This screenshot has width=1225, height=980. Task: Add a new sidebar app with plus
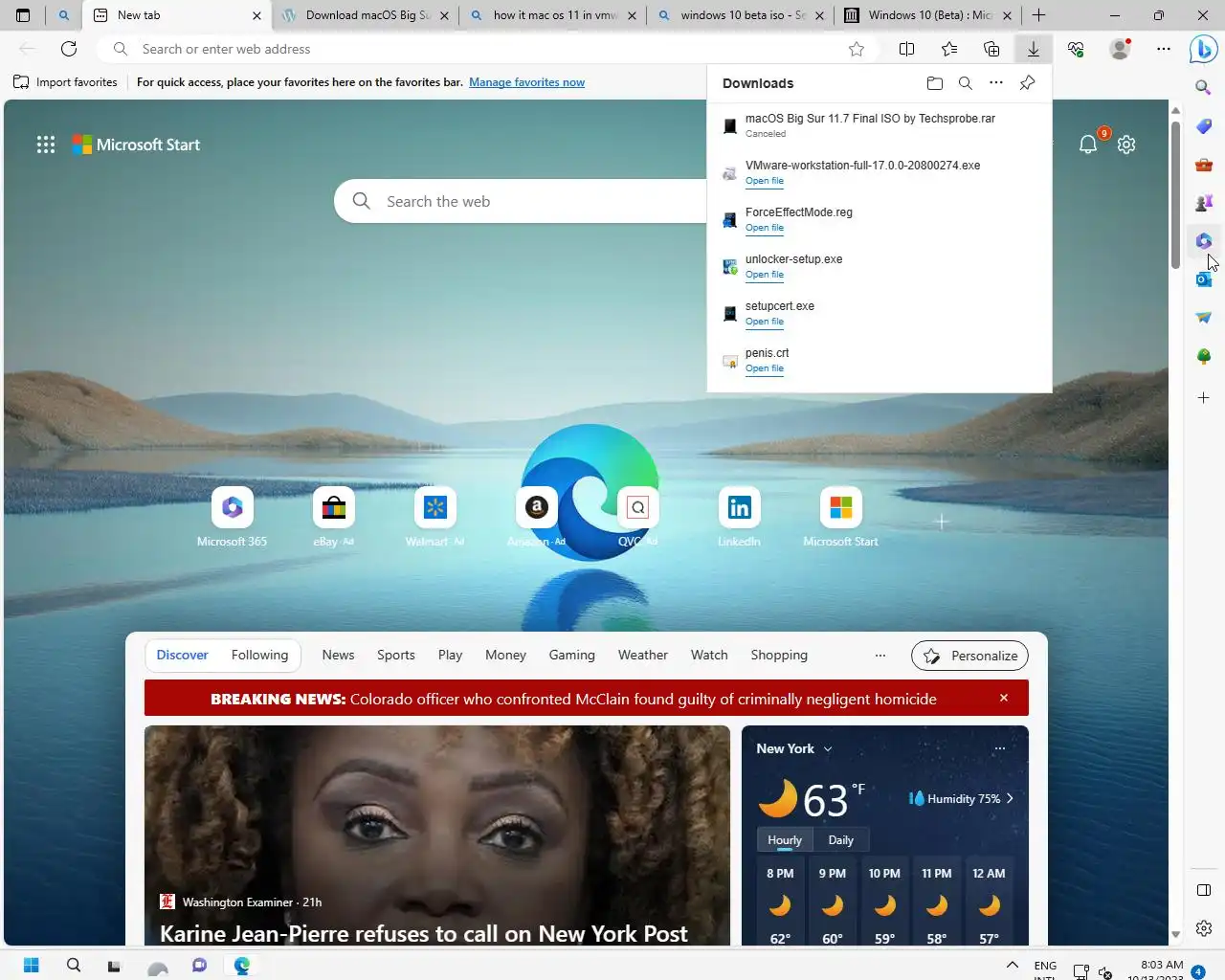pyautogui.click(x=1204, y=397)
